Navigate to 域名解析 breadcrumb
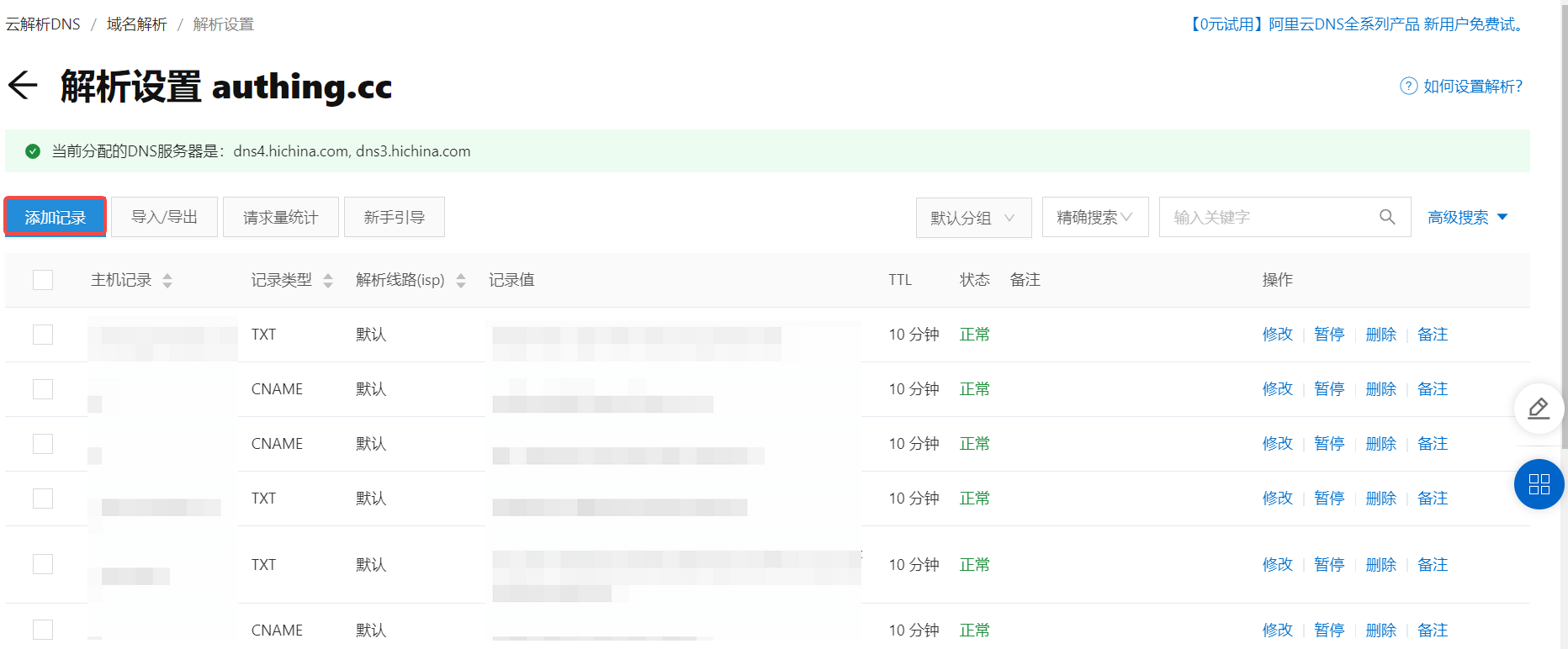 (x=136, y=24)
